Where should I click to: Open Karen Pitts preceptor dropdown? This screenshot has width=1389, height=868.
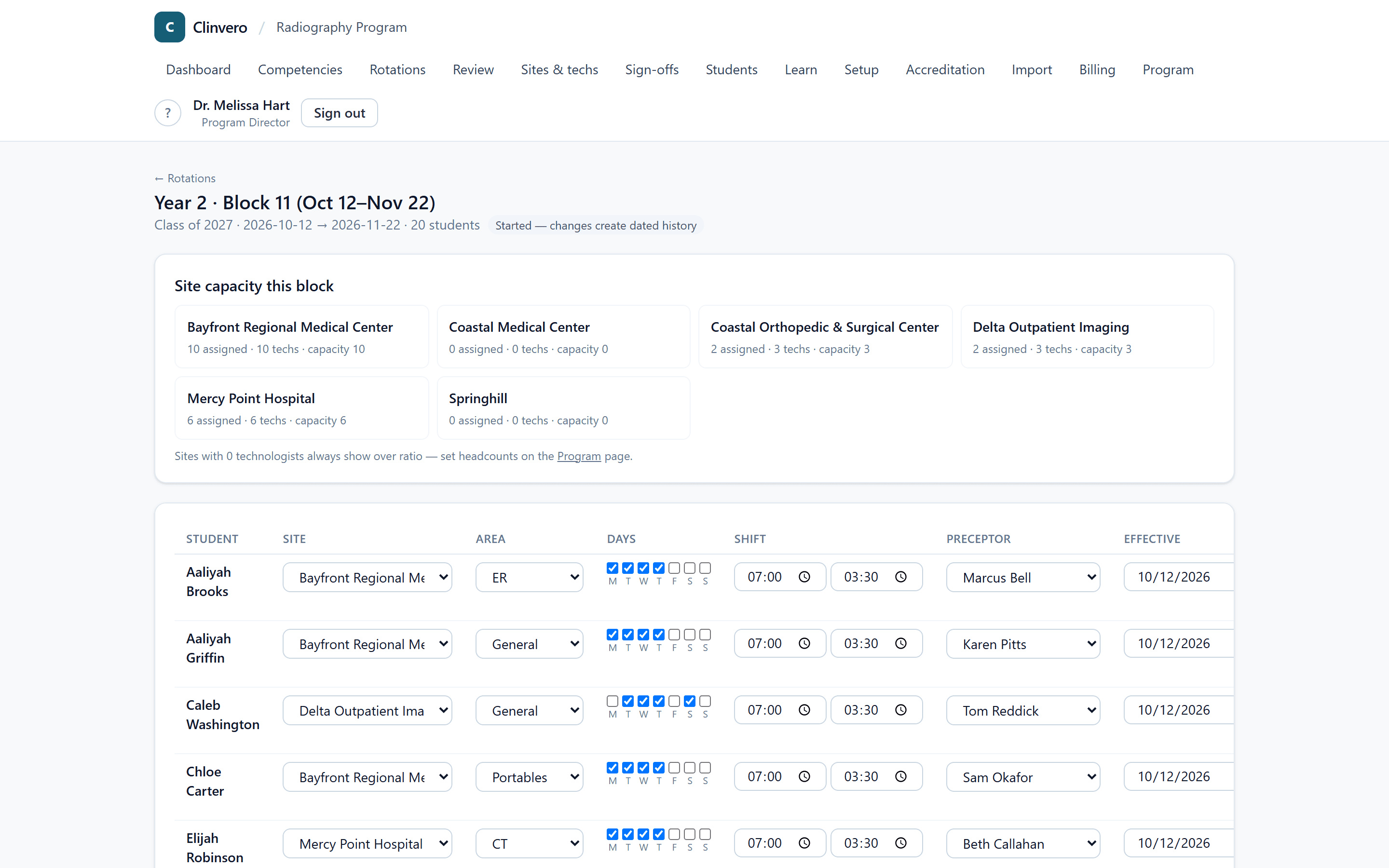point(1023,644)
